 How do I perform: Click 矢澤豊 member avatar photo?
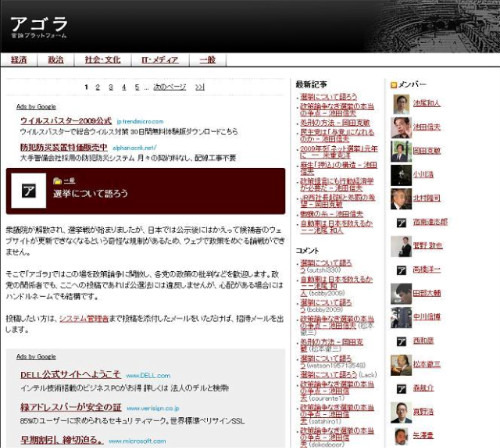(x=401, y=436)
